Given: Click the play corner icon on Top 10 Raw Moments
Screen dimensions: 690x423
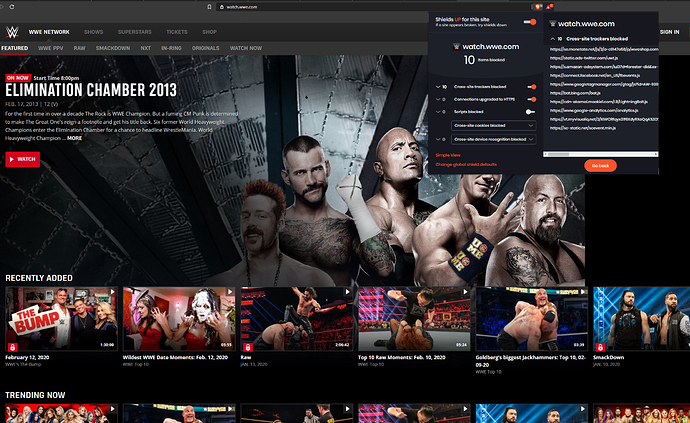Looking at the screenshot, I should pyautogui.click(x=465, y=291).
